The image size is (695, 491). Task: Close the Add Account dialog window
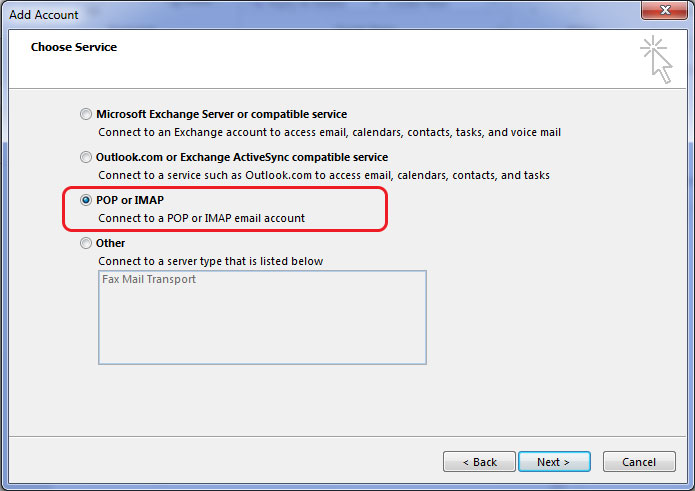tap(664, 10)
